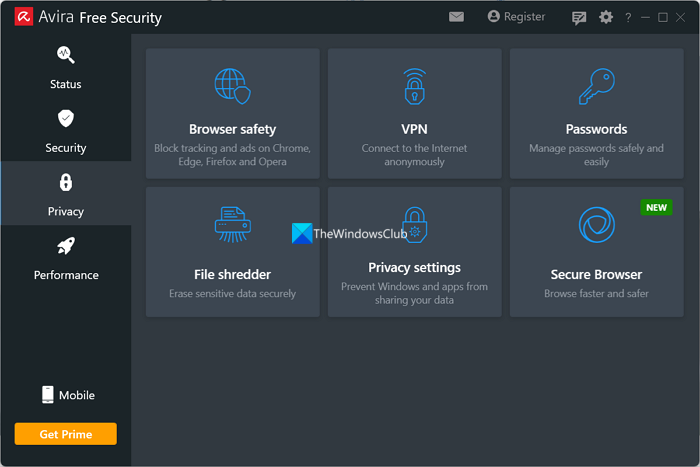The width and height of the screenshot is (700, 467).
Task: Open the Performance tab
Action: pyautogui.click(x=66, y=258)
